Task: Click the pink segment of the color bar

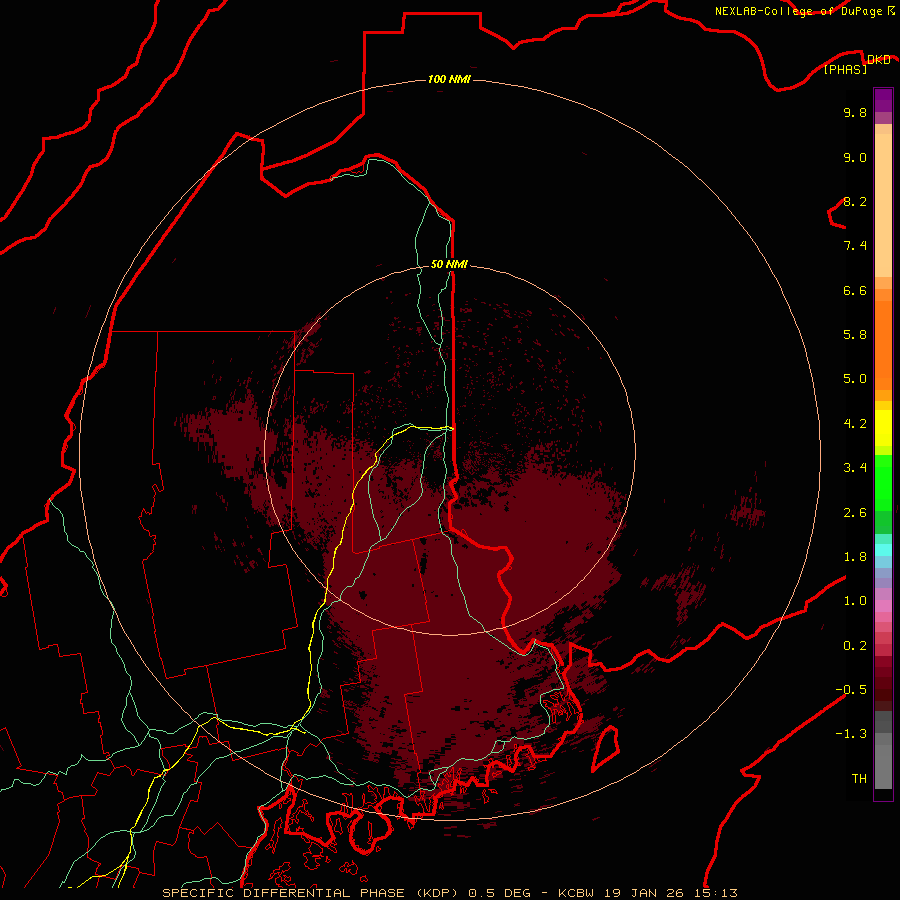Action: click(x=883, y=606)
